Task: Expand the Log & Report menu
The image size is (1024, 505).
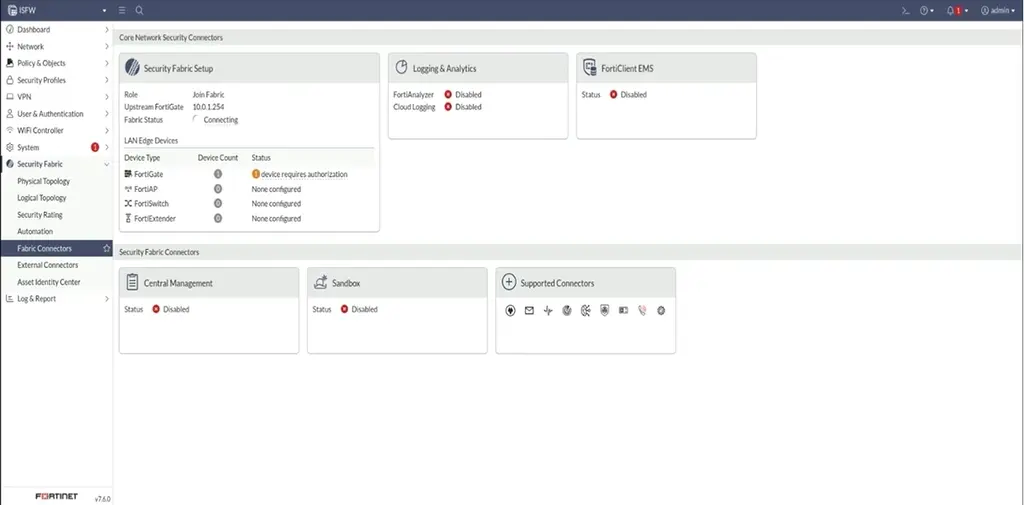Action: [56, 299]
